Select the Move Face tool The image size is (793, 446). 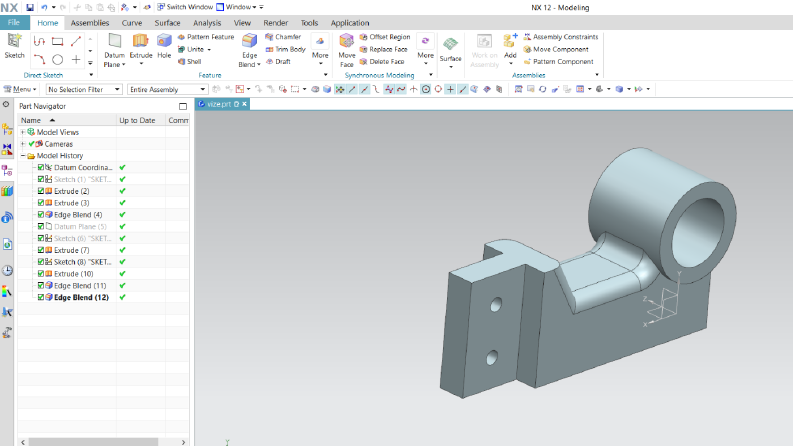pyautogui.click(x=346, y=50)
